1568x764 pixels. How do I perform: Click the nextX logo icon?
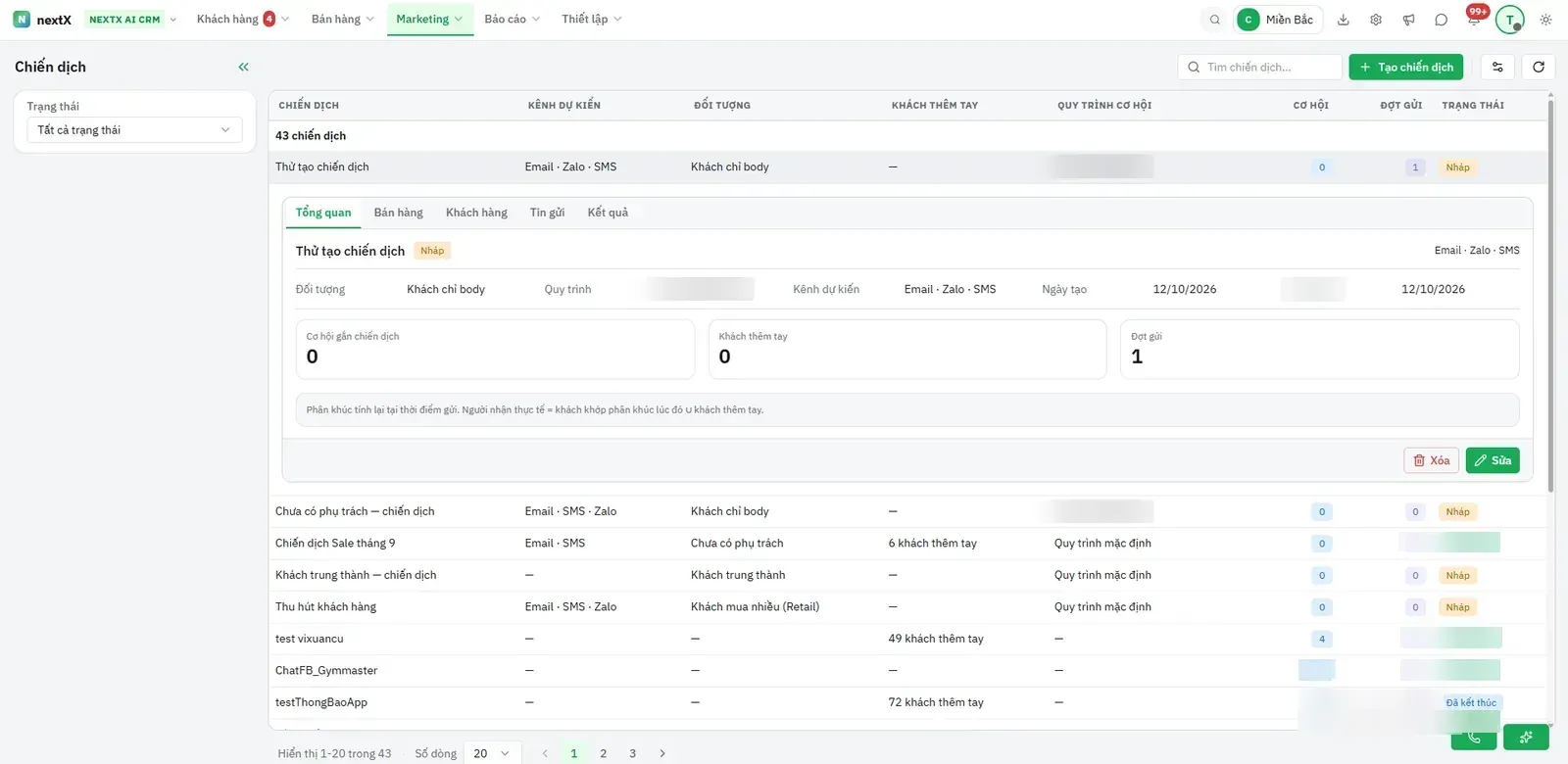(x=22, y=20)
